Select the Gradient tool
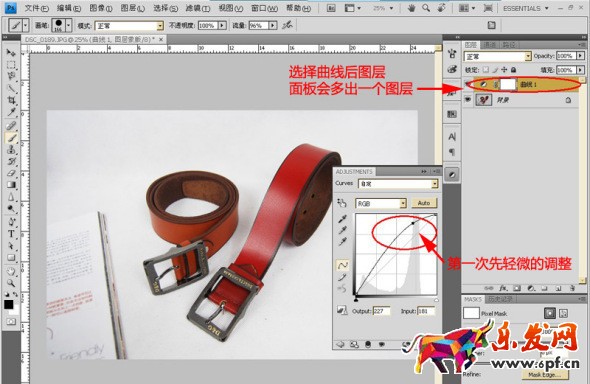Viewport: 590px width, 384px height. [x=11, y=185]
